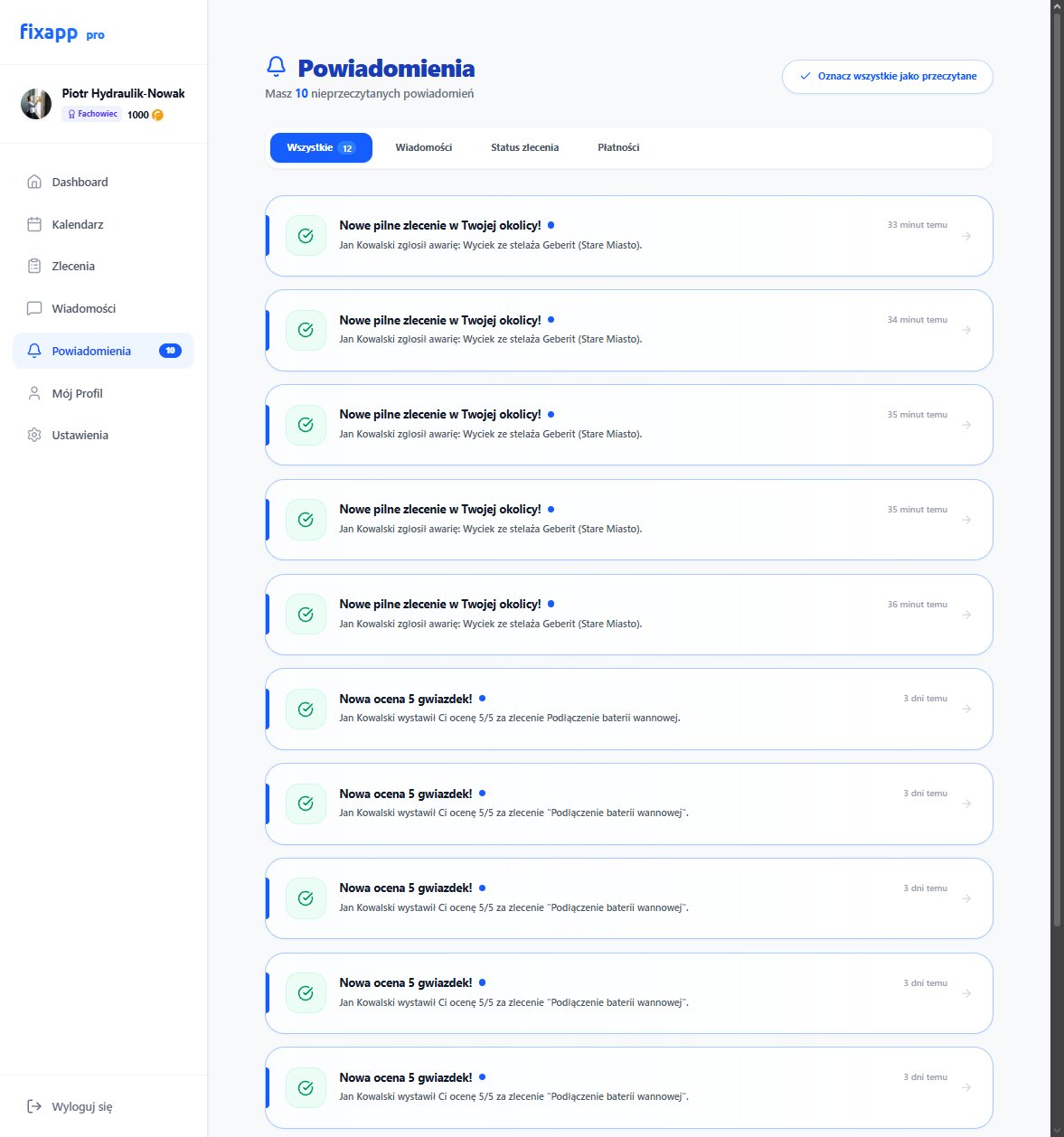
Task: Select Powiadomienia bell in the sidebar
Action: (x=34, y=351)
